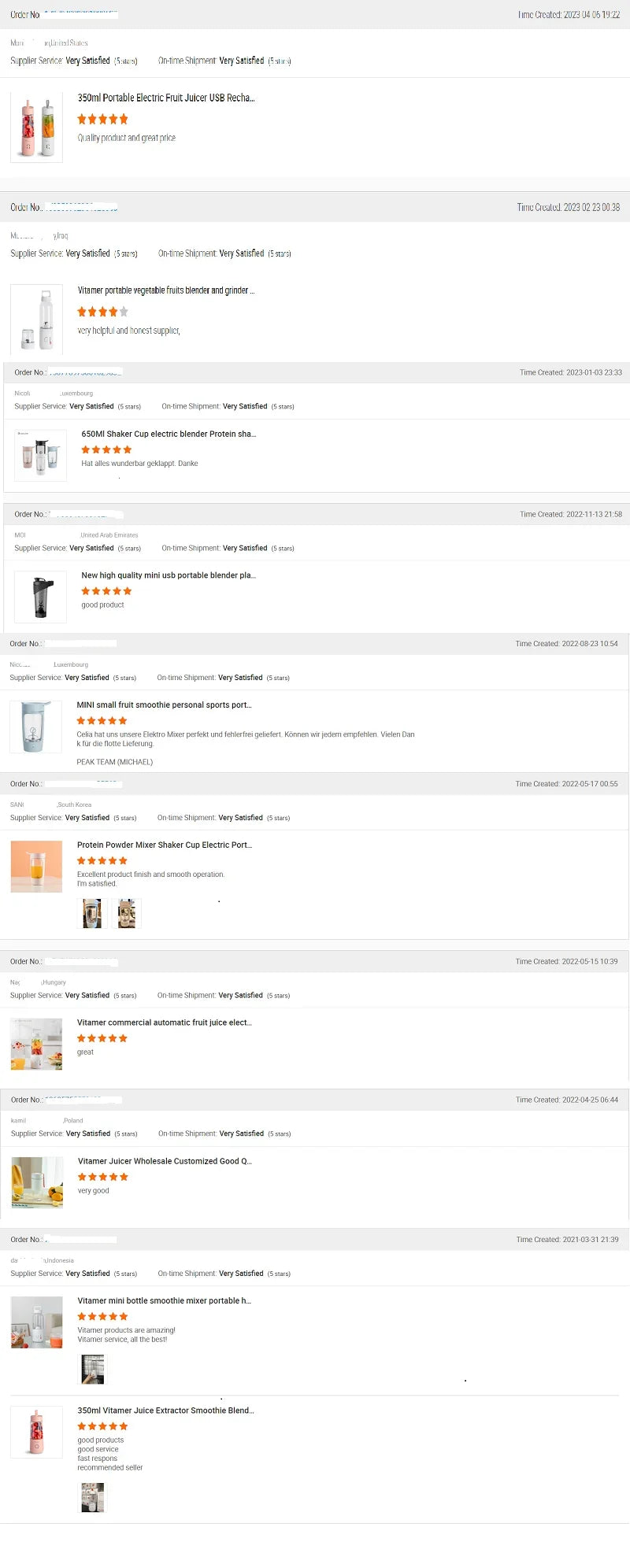View review photo under Vitamer mini bottle smoothie
This screenshot has width=630, height=1568.
point(93,1370)
